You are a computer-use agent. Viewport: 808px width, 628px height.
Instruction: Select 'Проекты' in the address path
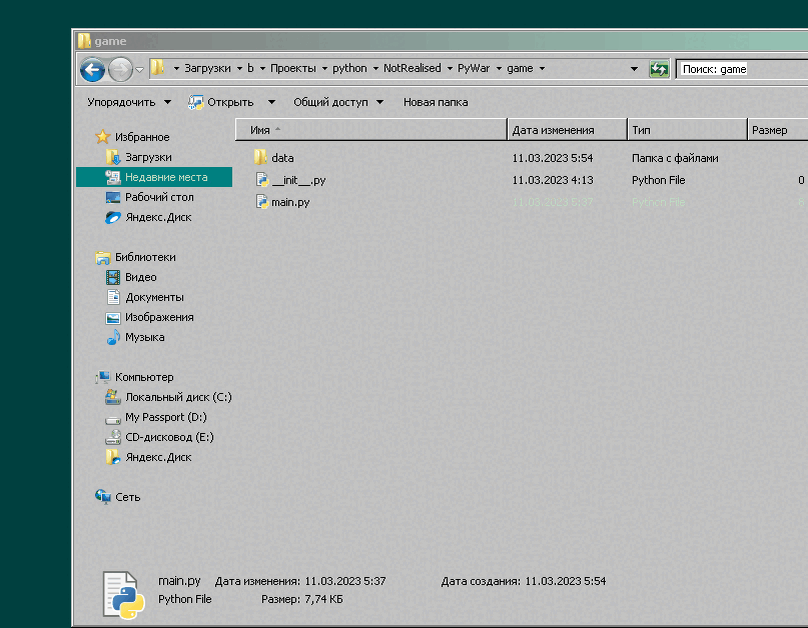click(293, 68)
